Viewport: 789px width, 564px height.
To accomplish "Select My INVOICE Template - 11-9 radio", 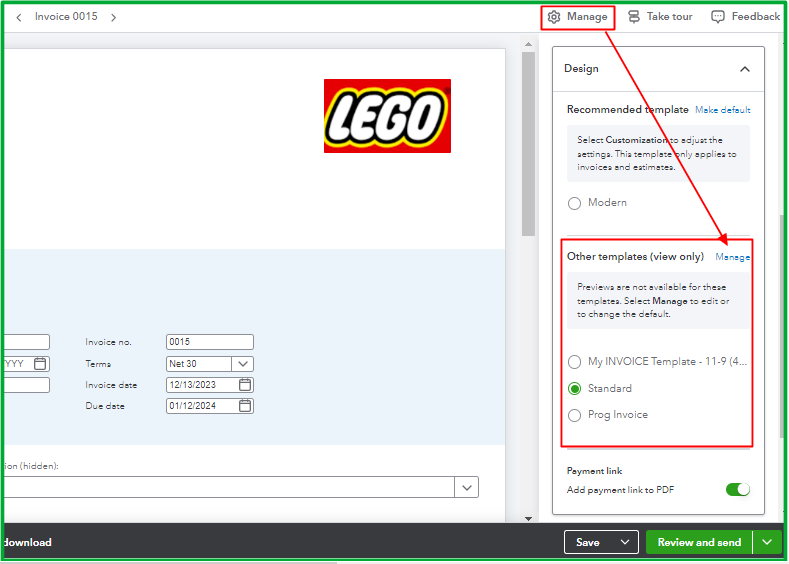I will (574, 362).
